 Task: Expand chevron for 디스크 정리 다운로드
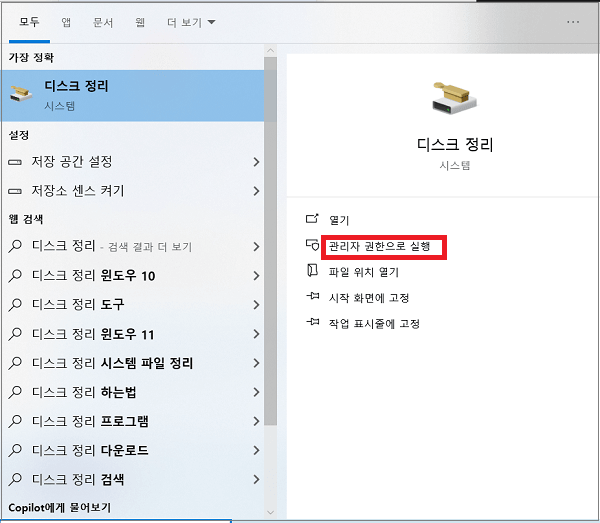[x=256, y=450]
